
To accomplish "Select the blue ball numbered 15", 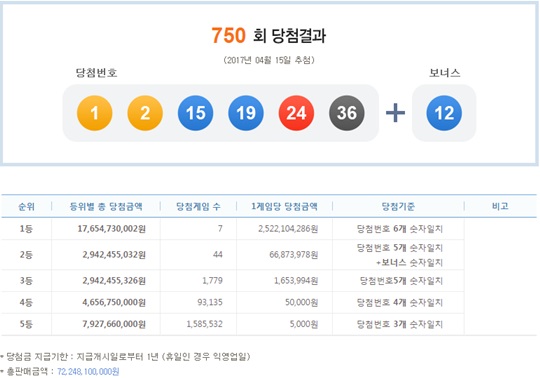I will (196, 113).
